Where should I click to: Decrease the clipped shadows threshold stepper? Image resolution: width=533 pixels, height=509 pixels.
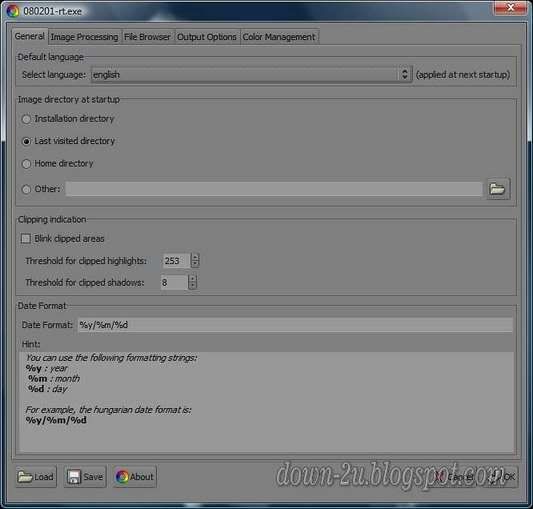tap(192, 286)
